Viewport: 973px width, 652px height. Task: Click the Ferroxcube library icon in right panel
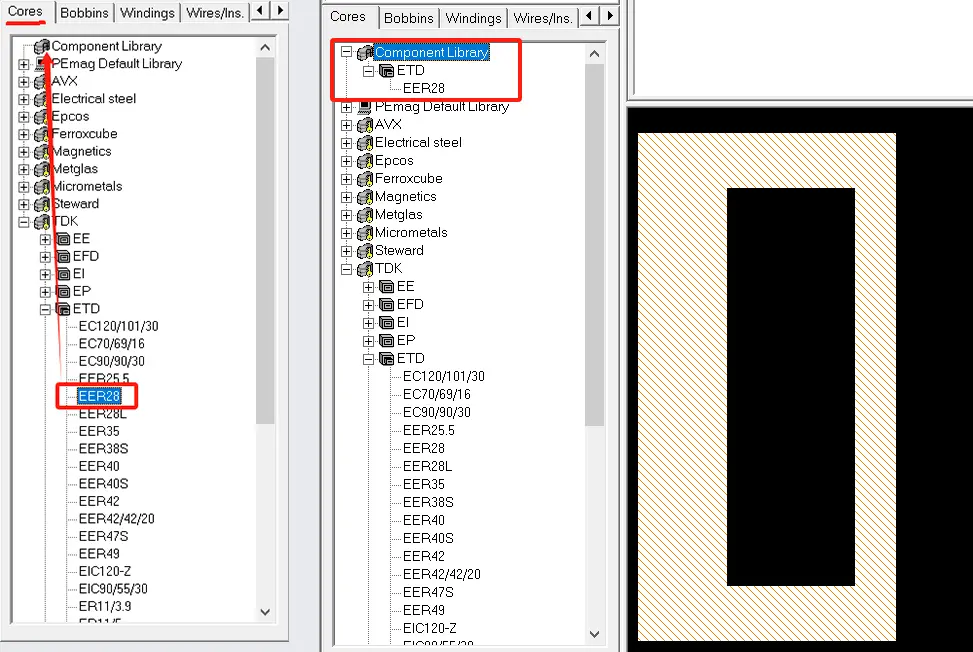point(365,179)
